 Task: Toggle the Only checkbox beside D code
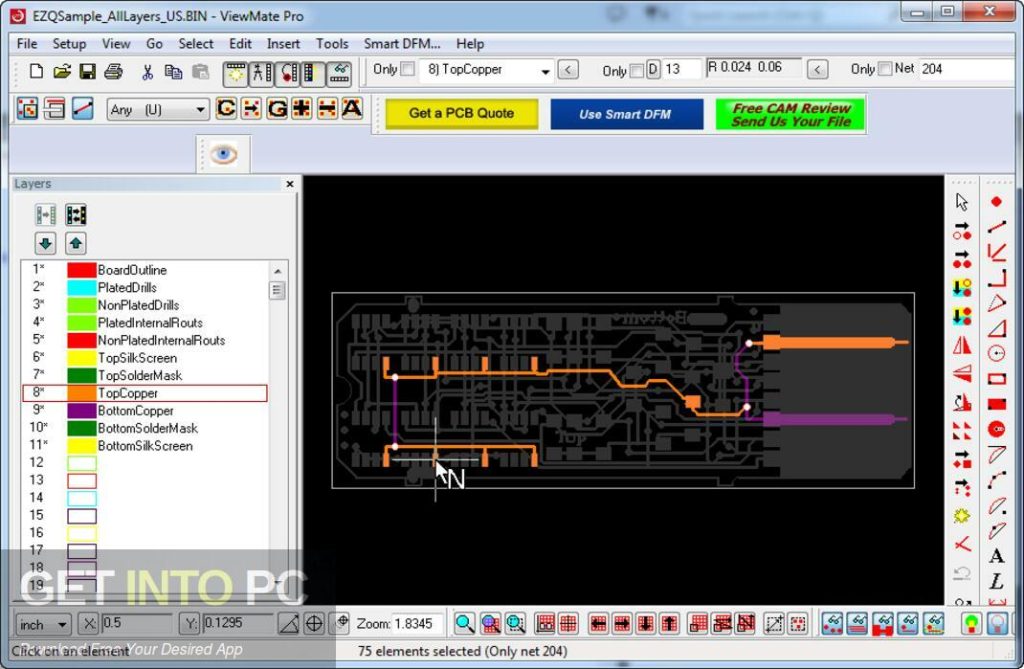click(x=636, y=70)
